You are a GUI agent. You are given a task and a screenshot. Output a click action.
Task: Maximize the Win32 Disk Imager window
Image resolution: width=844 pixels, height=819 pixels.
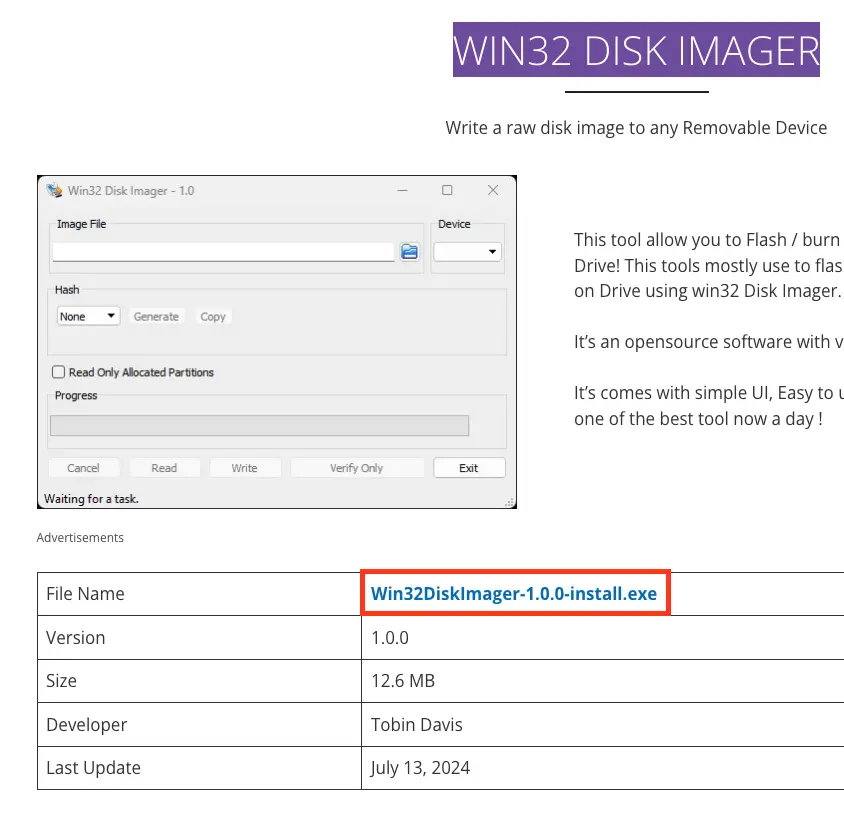[447, 190]
